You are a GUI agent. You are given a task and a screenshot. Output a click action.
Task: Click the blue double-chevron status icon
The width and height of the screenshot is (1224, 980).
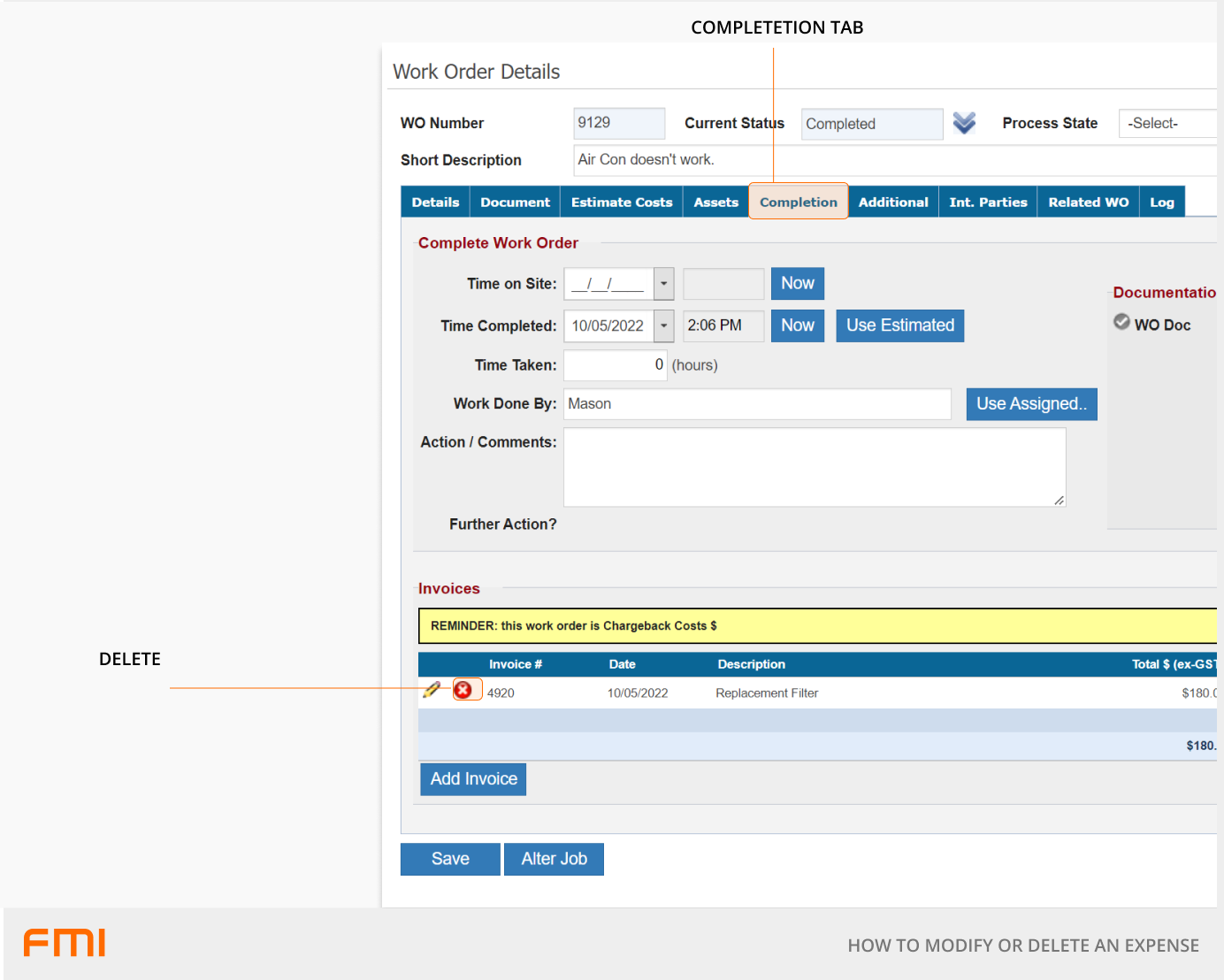(964, 123)
